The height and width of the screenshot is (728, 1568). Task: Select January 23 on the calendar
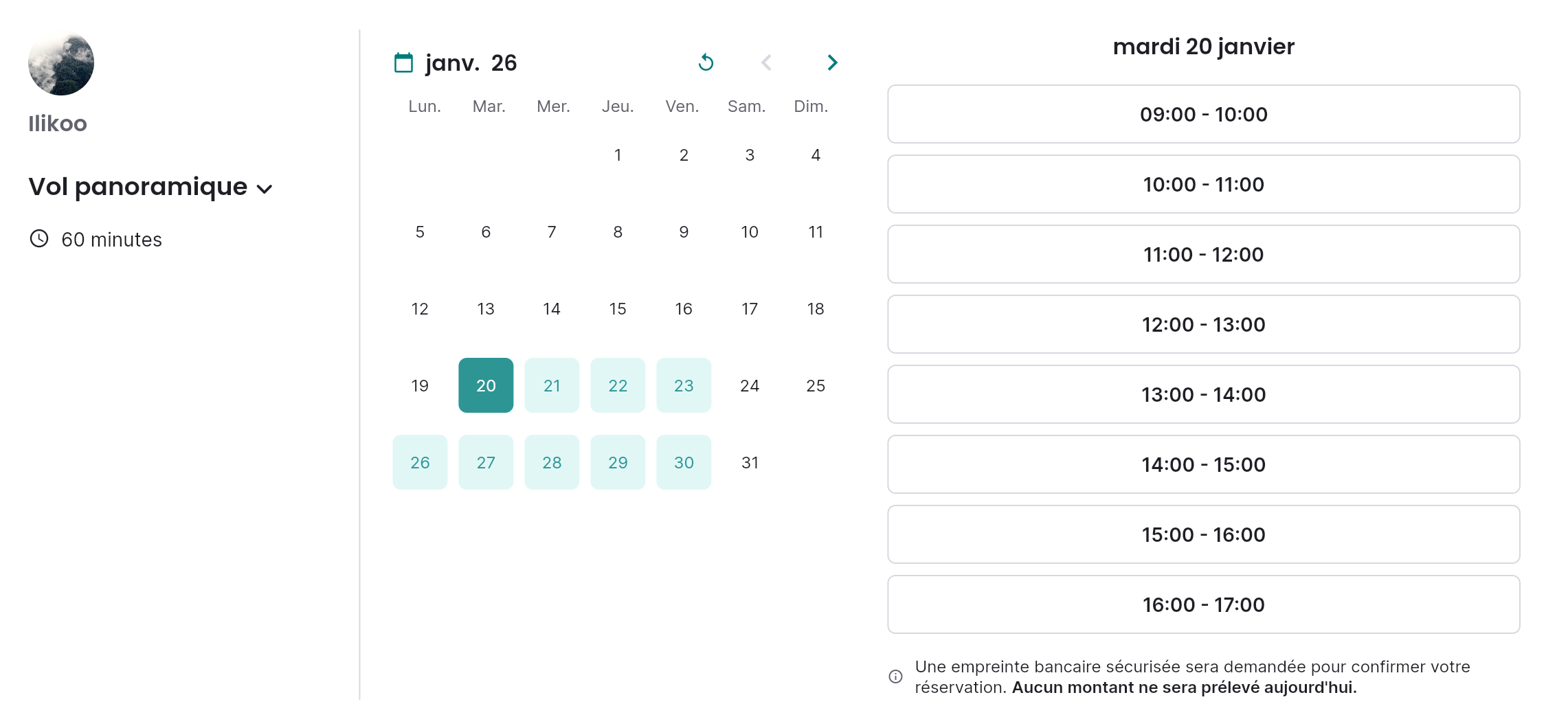(x=684, y=385)
